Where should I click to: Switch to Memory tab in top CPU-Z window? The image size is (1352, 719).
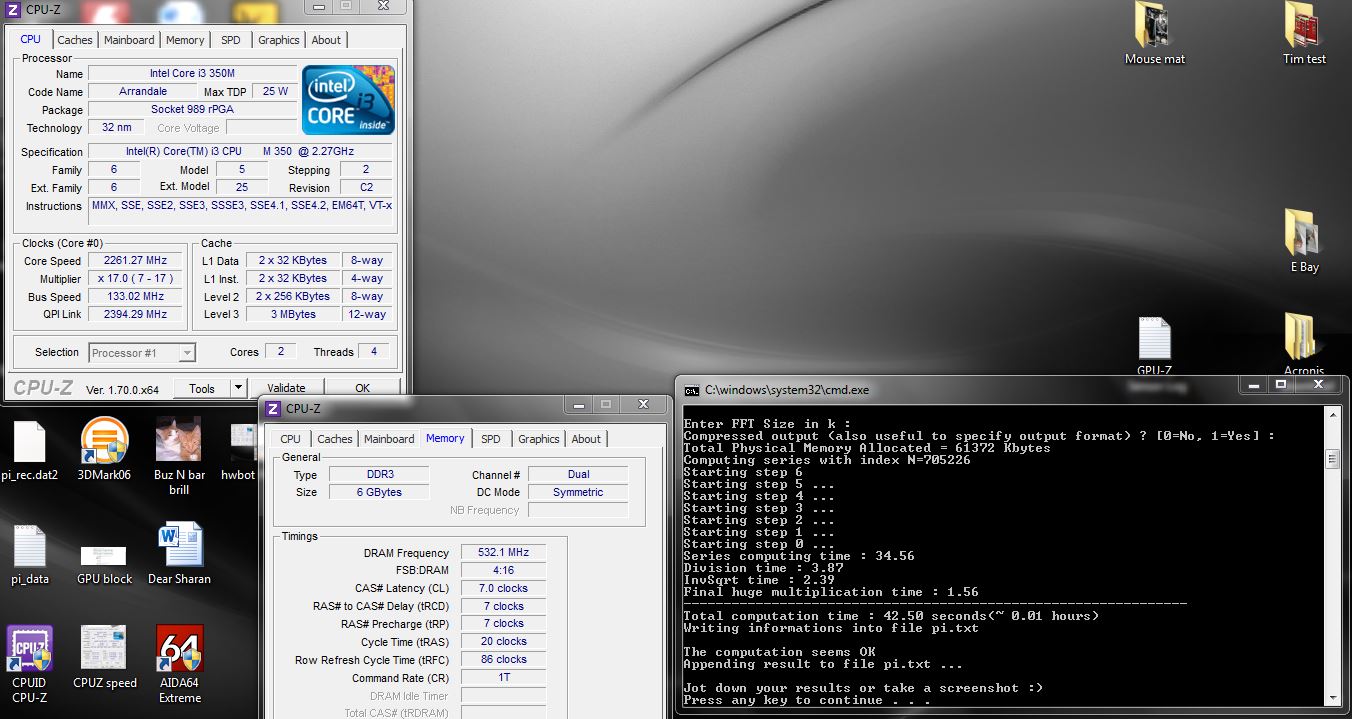click(x=185, y=40)
